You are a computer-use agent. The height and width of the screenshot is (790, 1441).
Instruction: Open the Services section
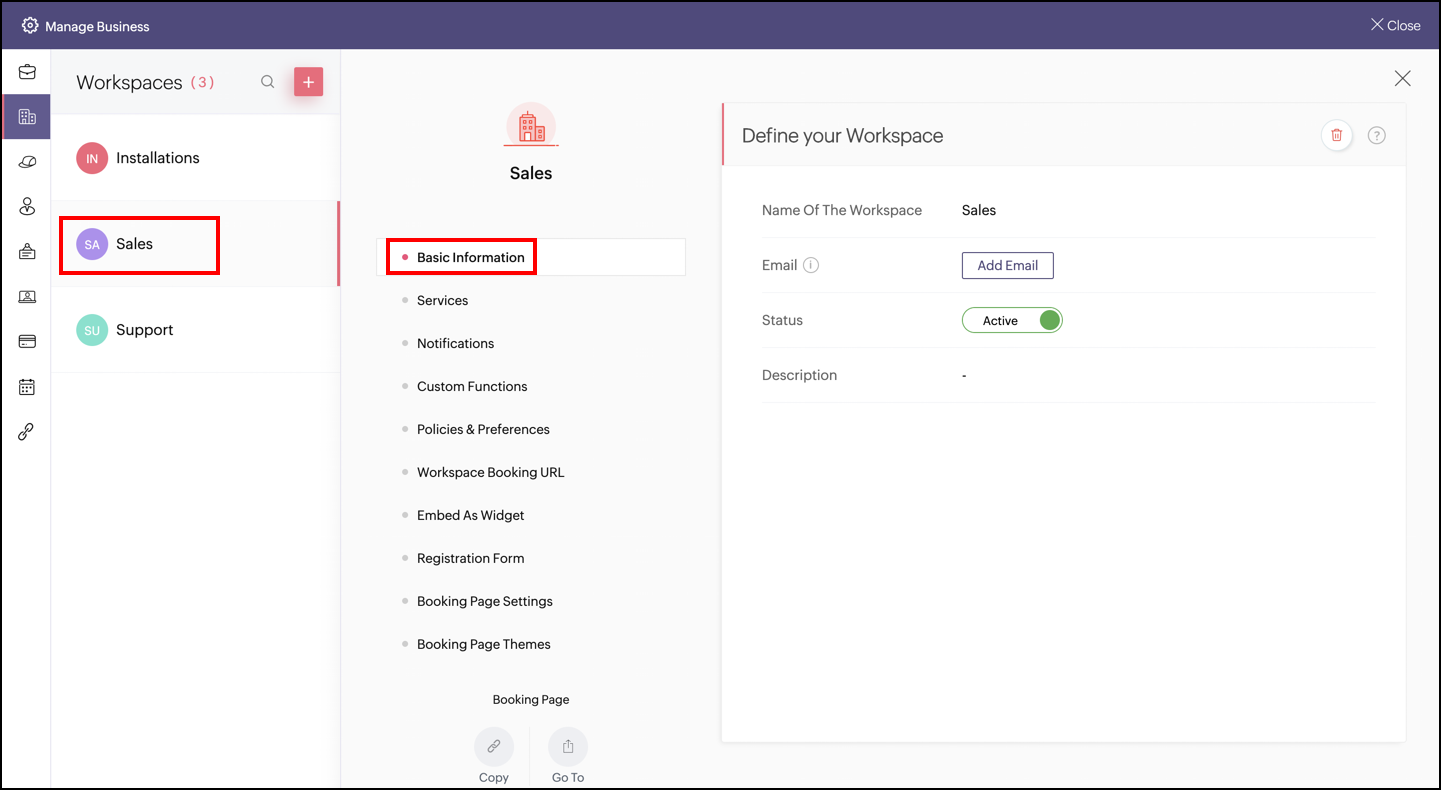point(442,300)
